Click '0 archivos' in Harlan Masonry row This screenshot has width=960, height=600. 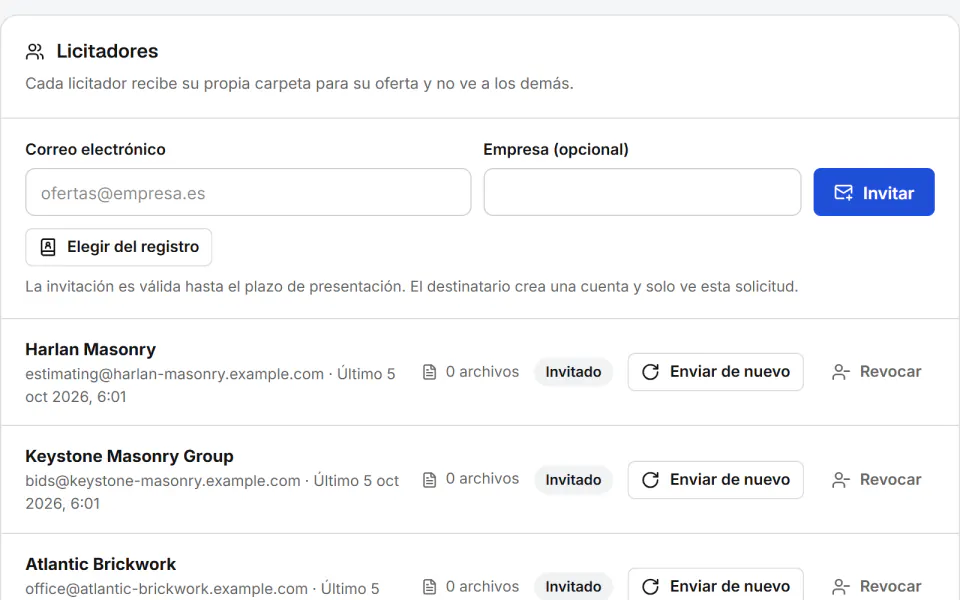[x=482, y=372]
